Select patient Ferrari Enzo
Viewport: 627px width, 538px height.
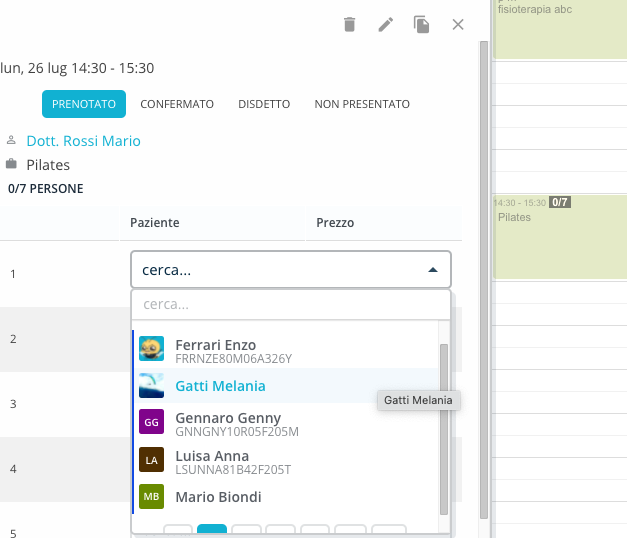point(286,349)
